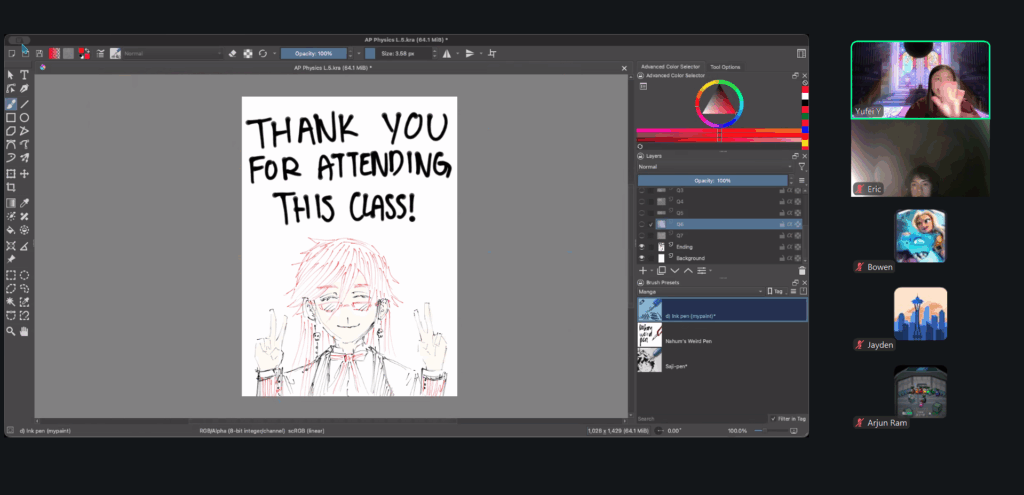Click the add new layer plus icon
The image size is (1024, 495).
(x=643, y=270)
